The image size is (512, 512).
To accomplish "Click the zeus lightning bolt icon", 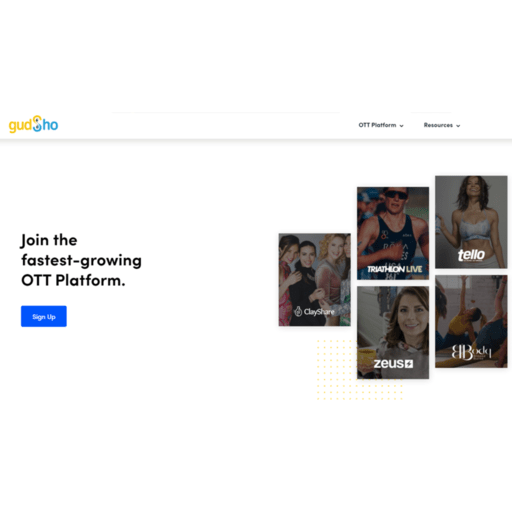I will point(409,364).
